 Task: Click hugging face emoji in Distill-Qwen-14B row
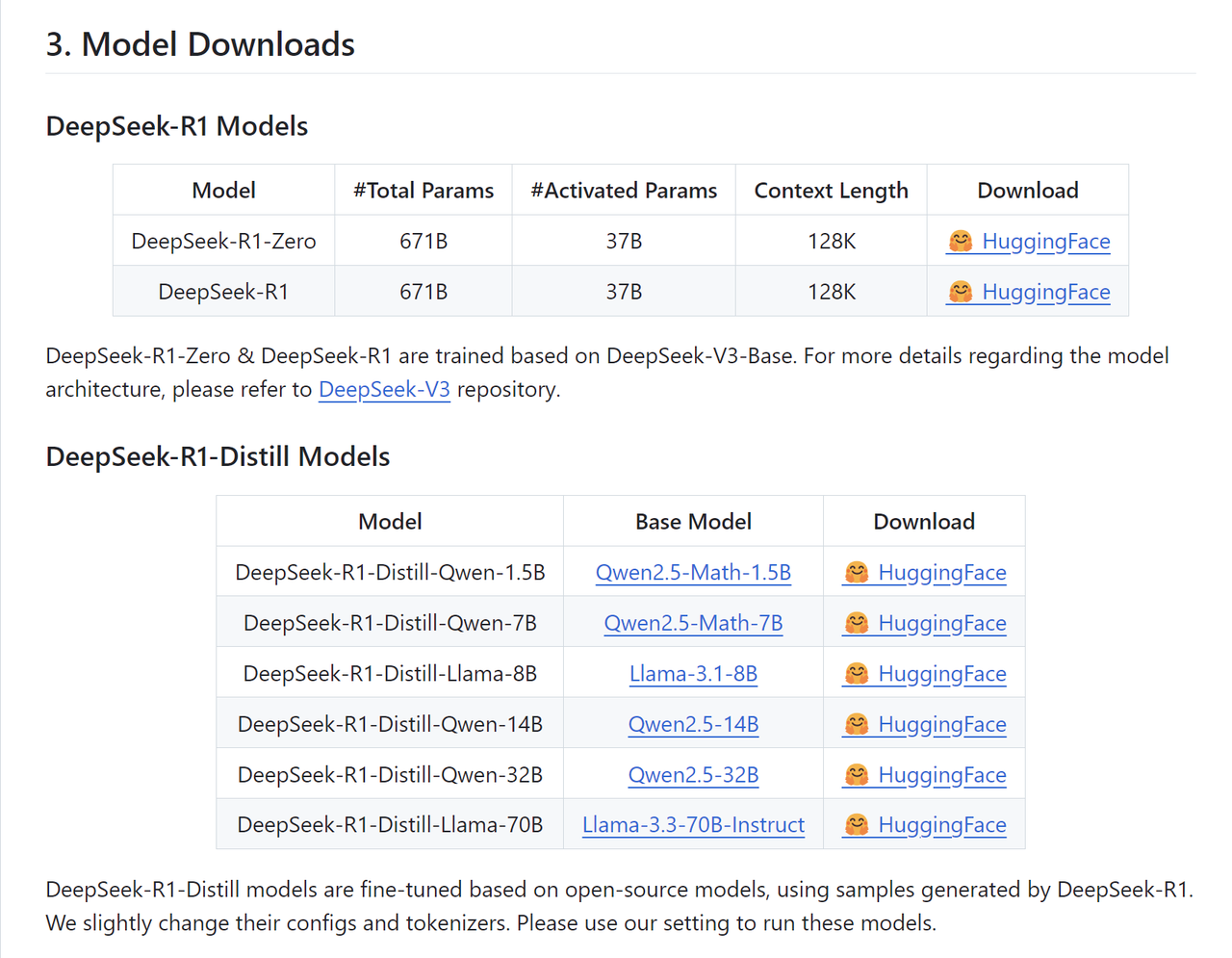pyautogui.click(x=856, y=724)
